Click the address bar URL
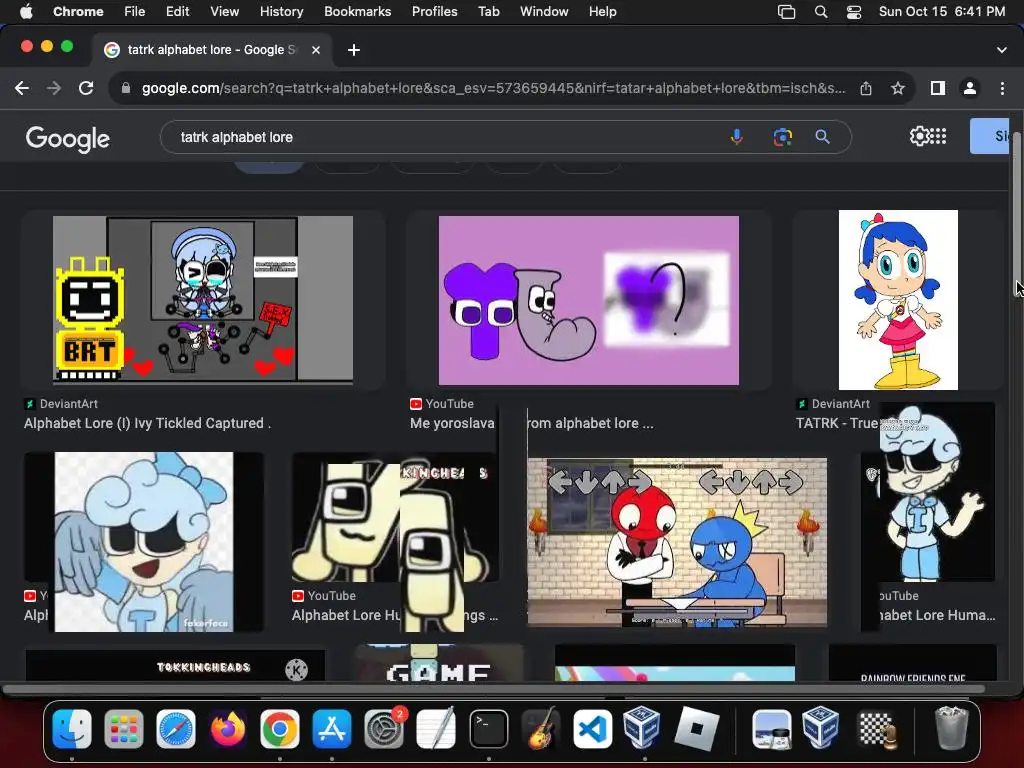The width and height of the screenshot is (1024, 768). coord(493,88)
